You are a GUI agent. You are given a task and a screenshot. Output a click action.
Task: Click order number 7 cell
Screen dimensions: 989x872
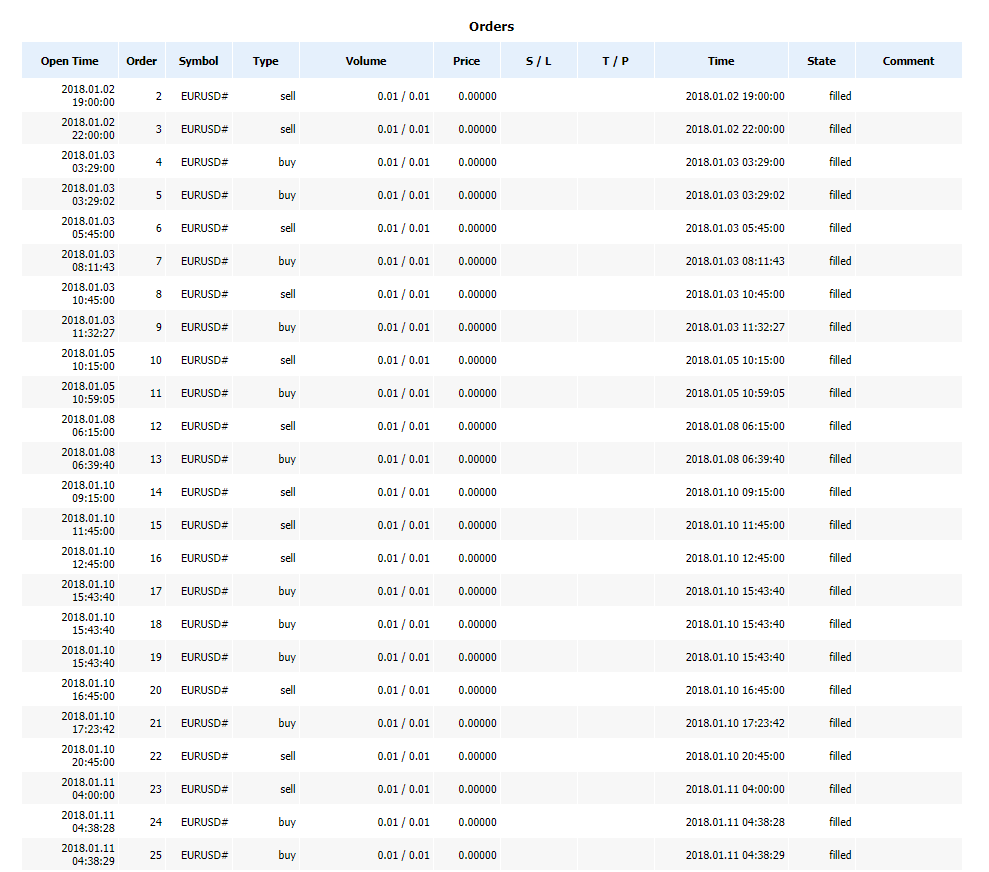pos(142,261)
